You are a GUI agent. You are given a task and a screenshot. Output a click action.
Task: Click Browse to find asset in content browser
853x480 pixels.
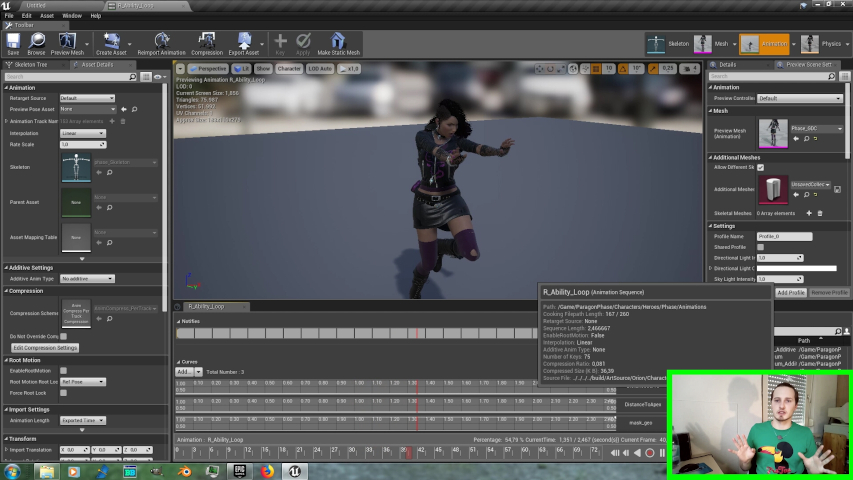36,44
